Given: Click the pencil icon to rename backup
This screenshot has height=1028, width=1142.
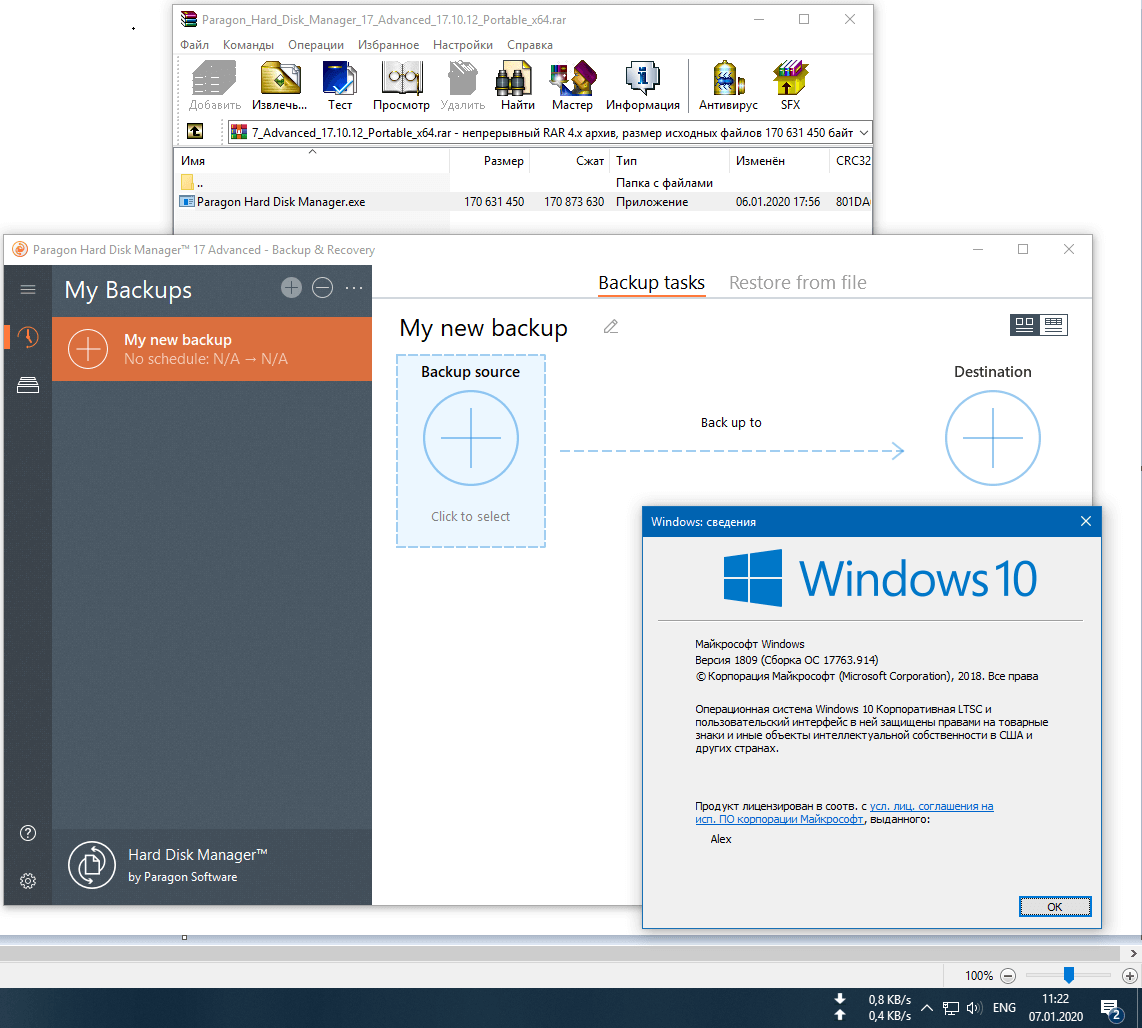Looking at the screenshot, I should point(611,327).
